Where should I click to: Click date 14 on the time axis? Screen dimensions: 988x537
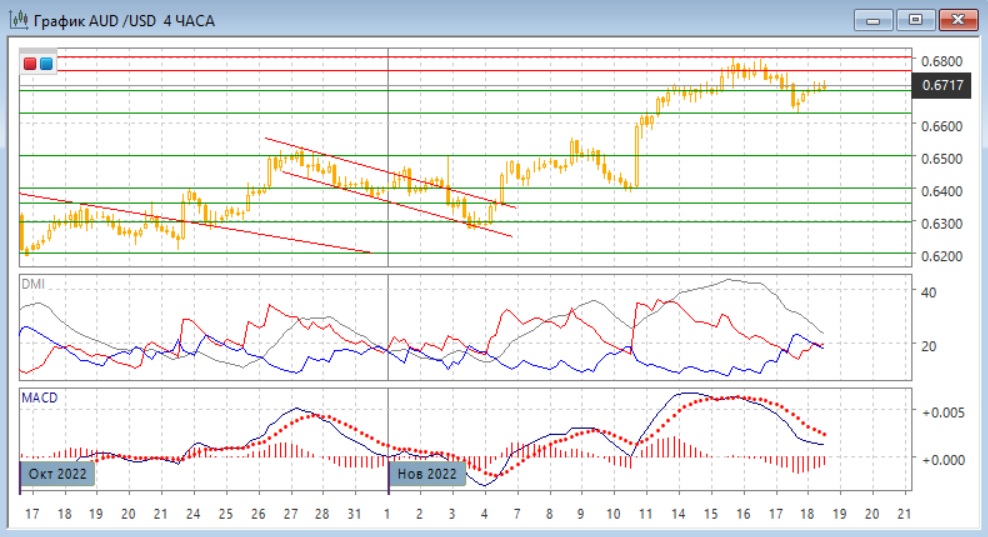(678, 512)
